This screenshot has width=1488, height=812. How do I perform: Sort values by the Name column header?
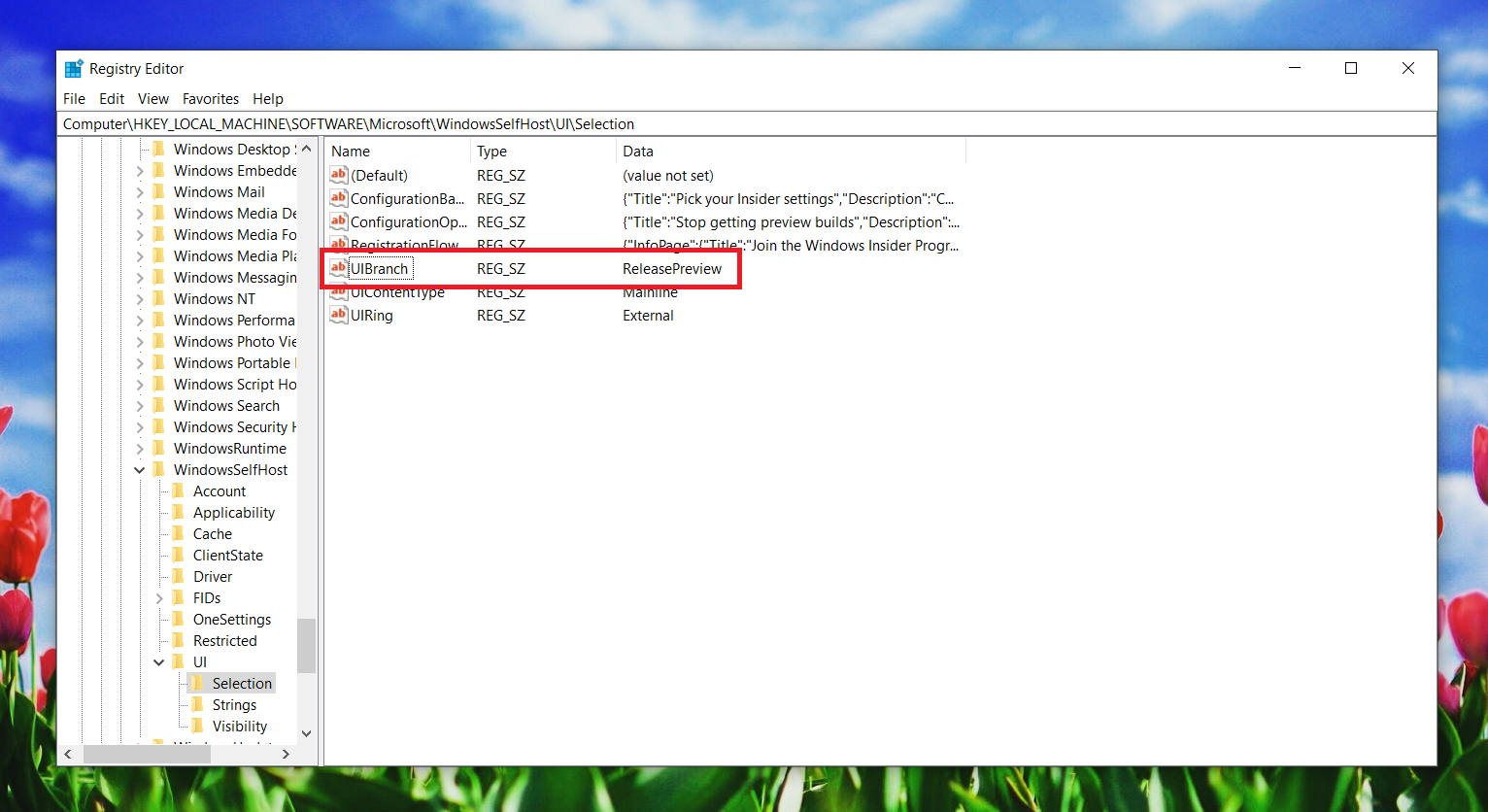(x=350, y=151)
